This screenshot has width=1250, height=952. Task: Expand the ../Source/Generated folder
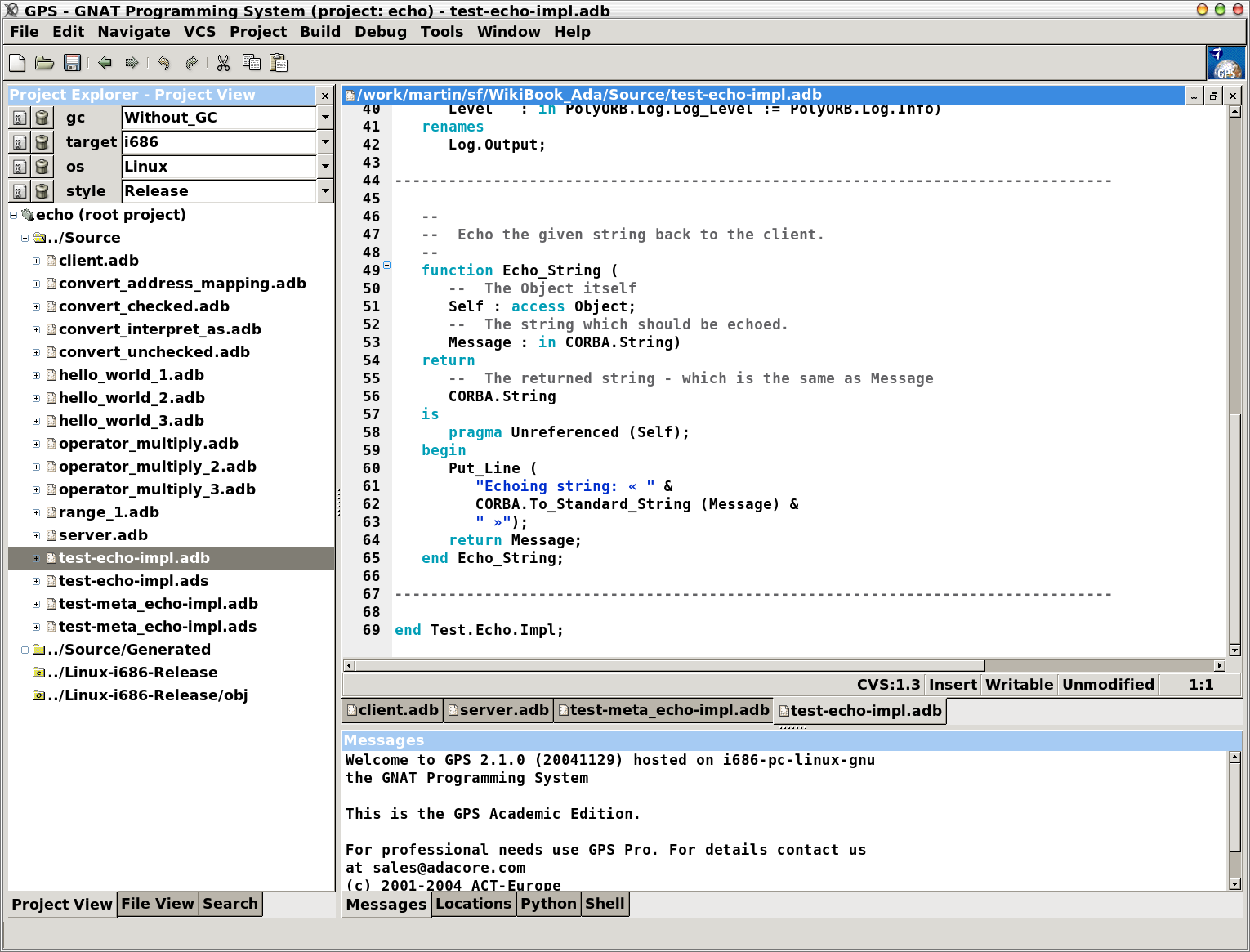click(x=25, y=650)
